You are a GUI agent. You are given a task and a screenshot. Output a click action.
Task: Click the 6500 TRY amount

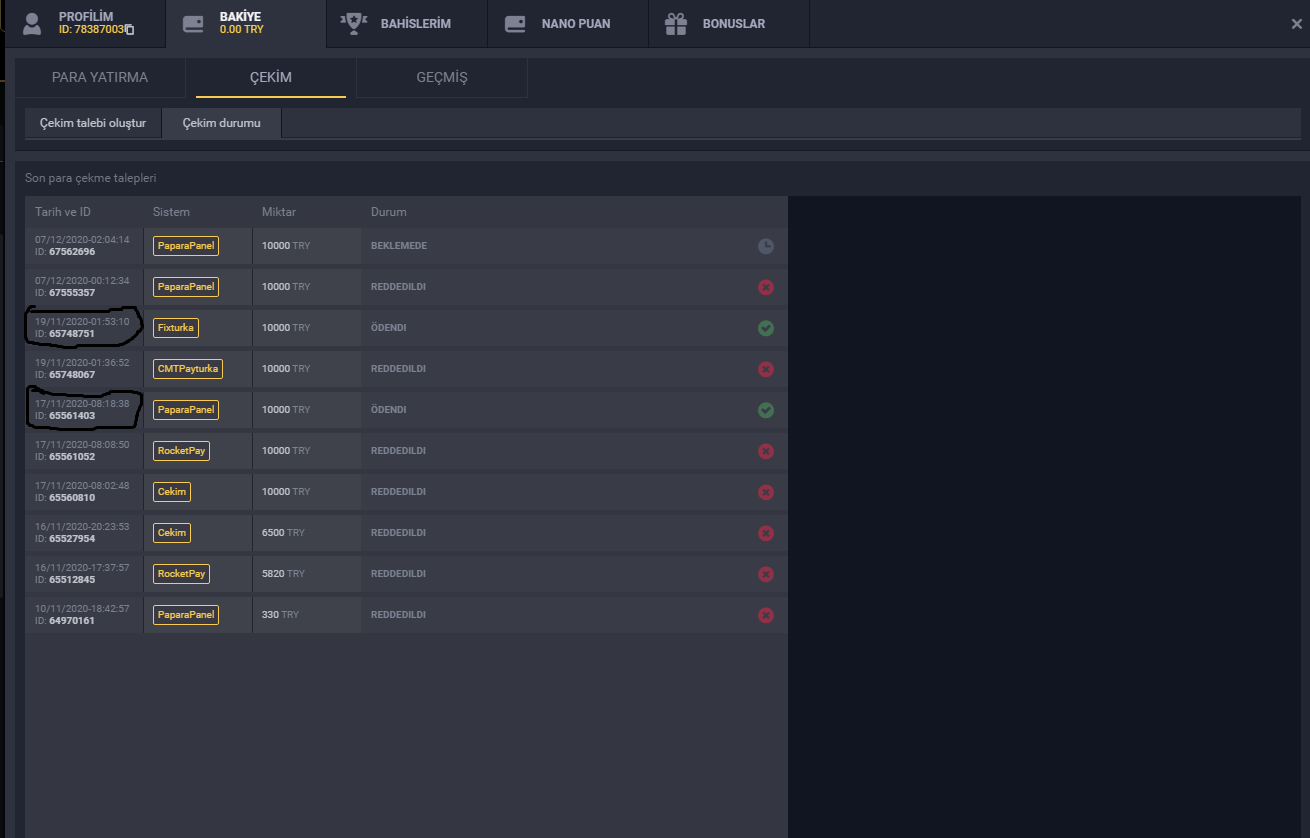point(283,533)
